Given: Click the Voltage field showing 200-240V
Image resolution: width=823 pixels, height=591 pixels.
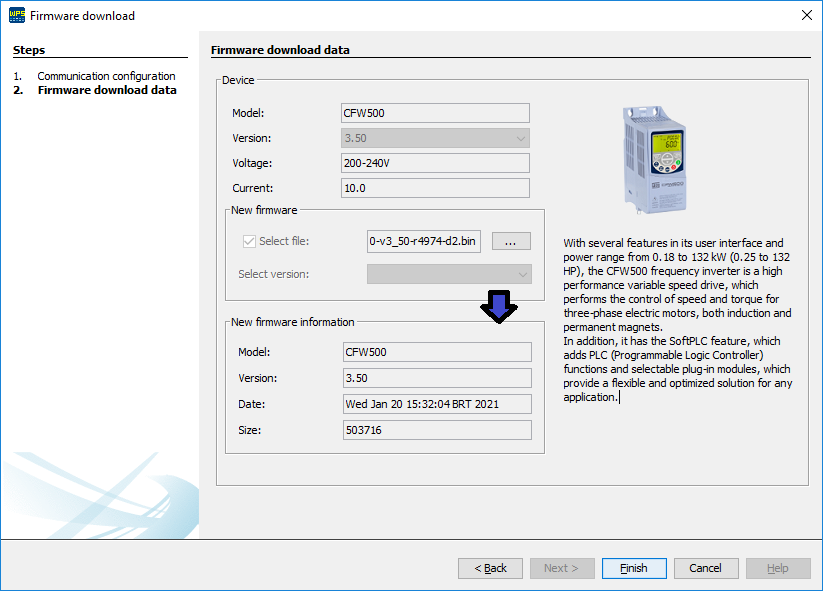Looking at the screenshot, I should (434, 163).
